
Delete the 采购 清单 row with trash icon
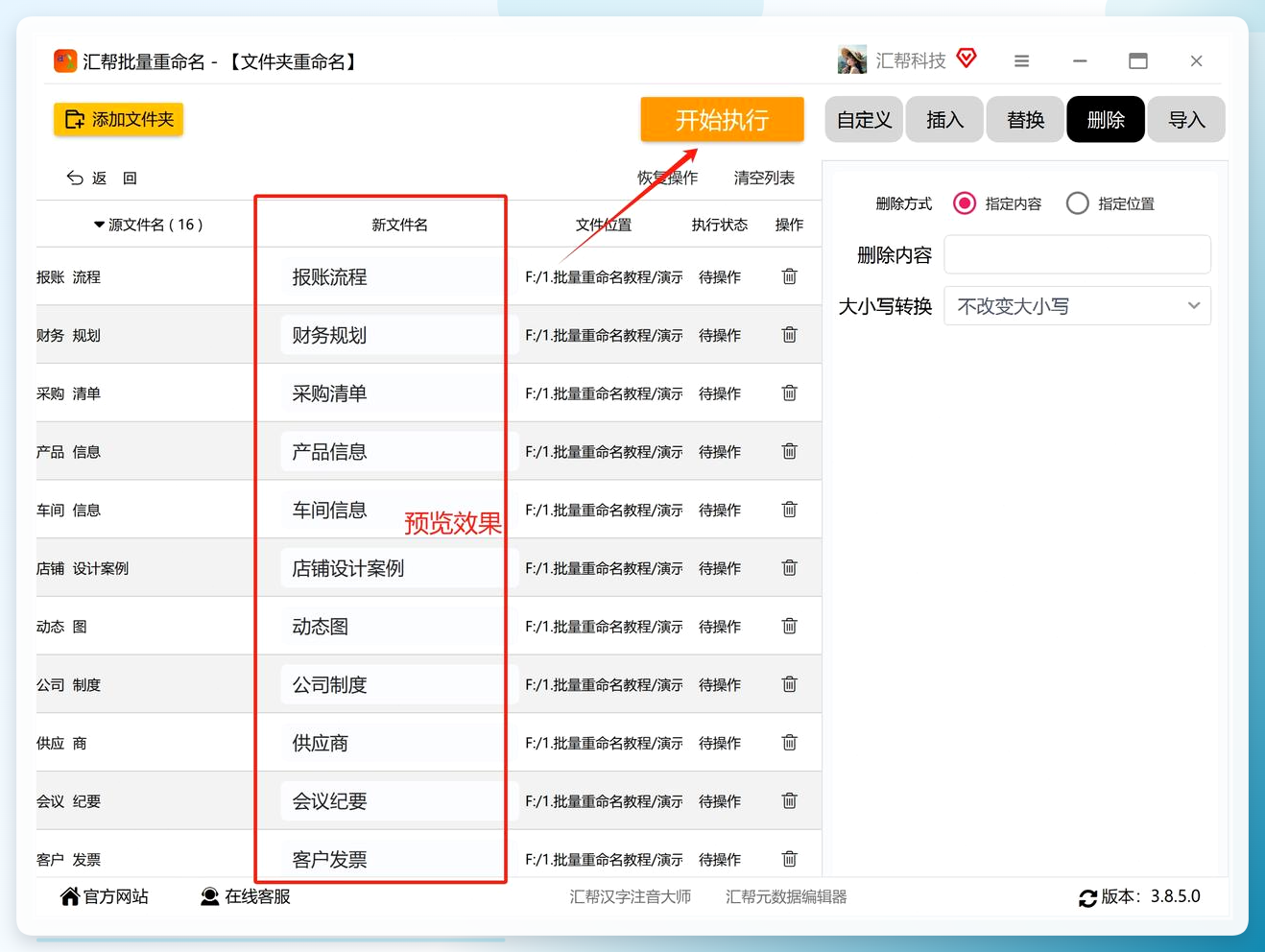pos(789,393)
